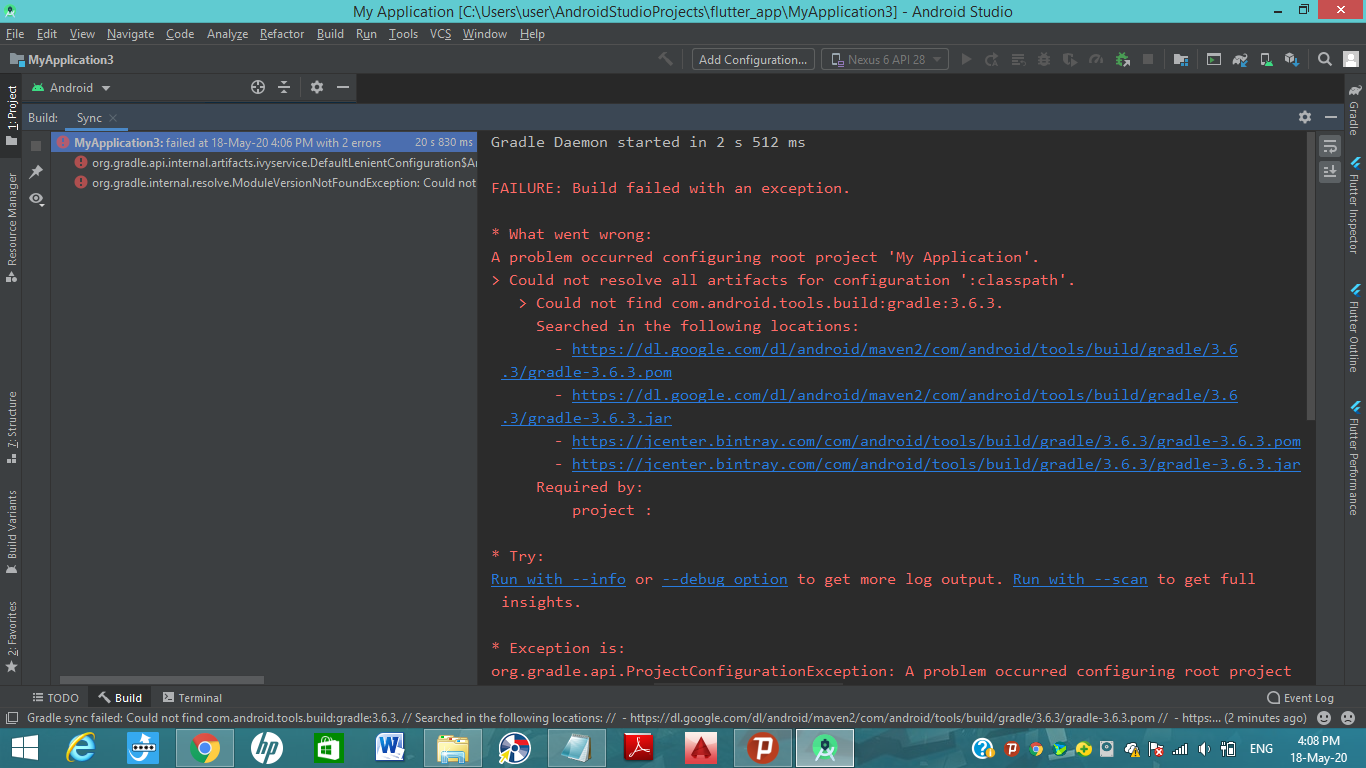Click the Apply Changes and Restart Activity icon

coord(992,59)
